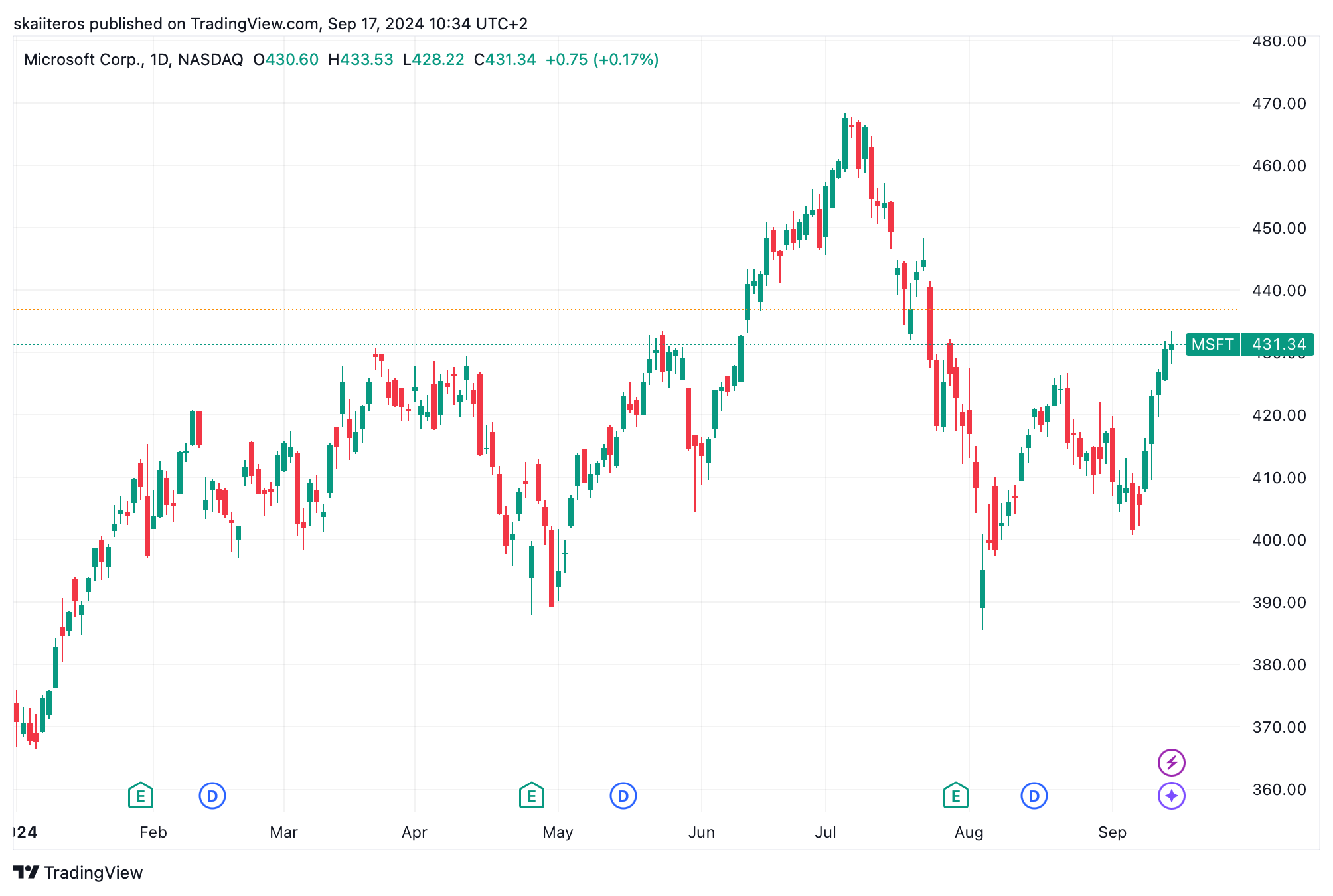
Task: Click the change value +0.75 (+0.17%)
Action: 602,60
